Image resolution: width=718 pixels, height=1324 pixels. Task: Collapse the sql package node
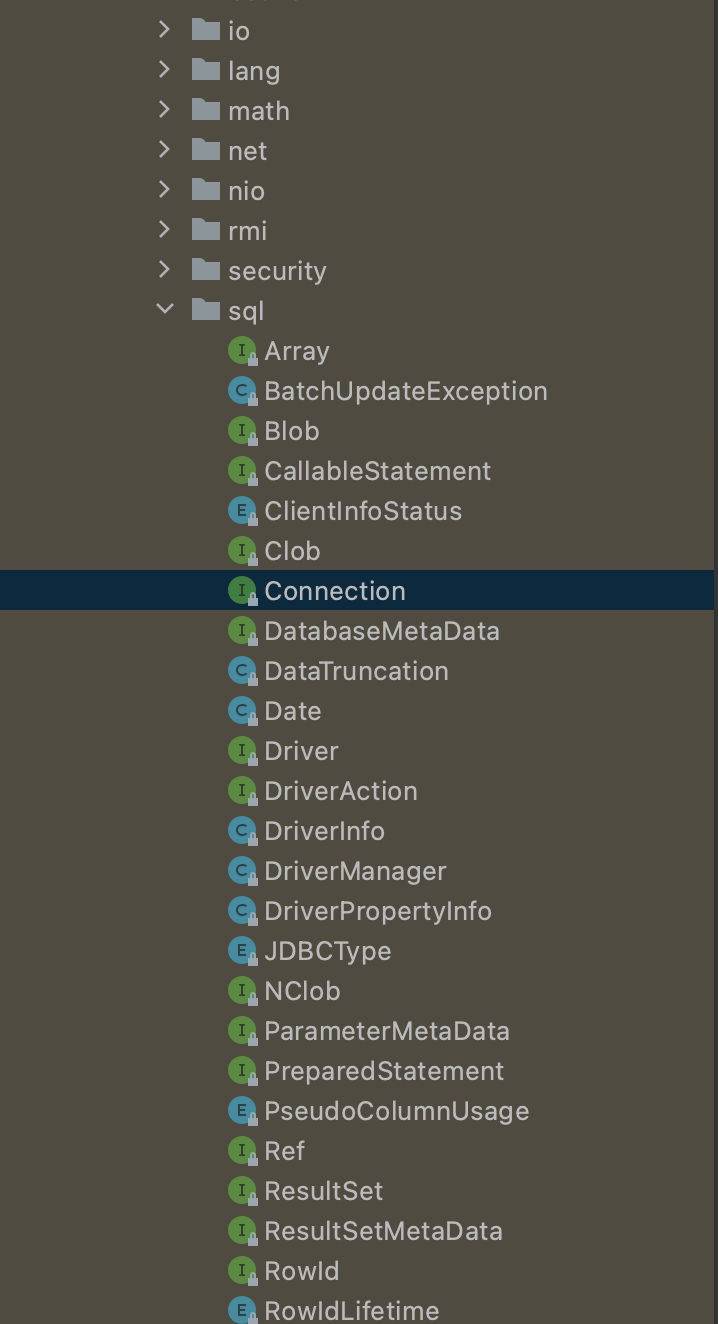click(x=165, y=309)
